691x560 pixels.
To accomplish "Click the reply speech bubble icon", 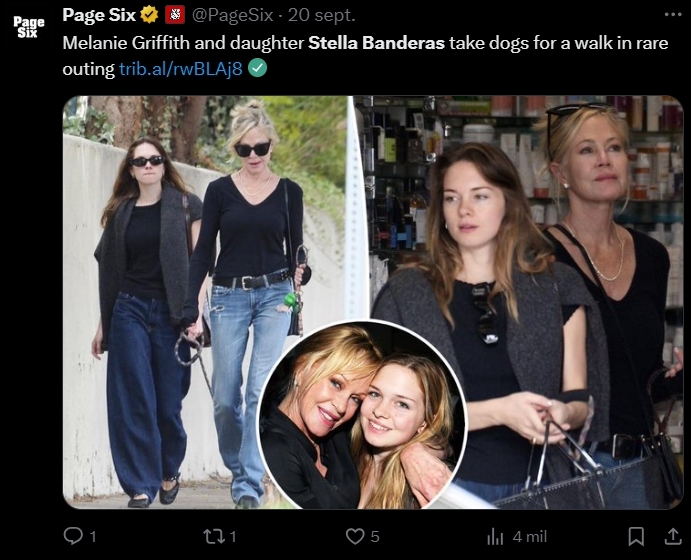I will click(73, 536).
